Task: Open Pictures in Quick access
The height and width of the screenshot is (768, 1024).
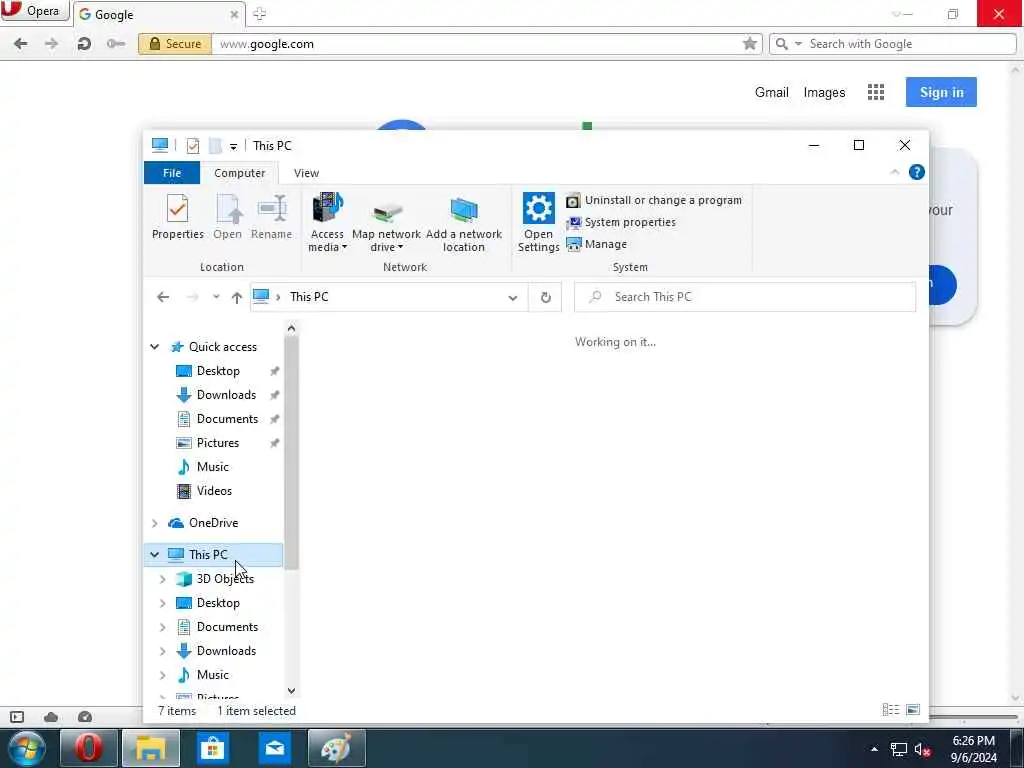Action: pos(217,443)
